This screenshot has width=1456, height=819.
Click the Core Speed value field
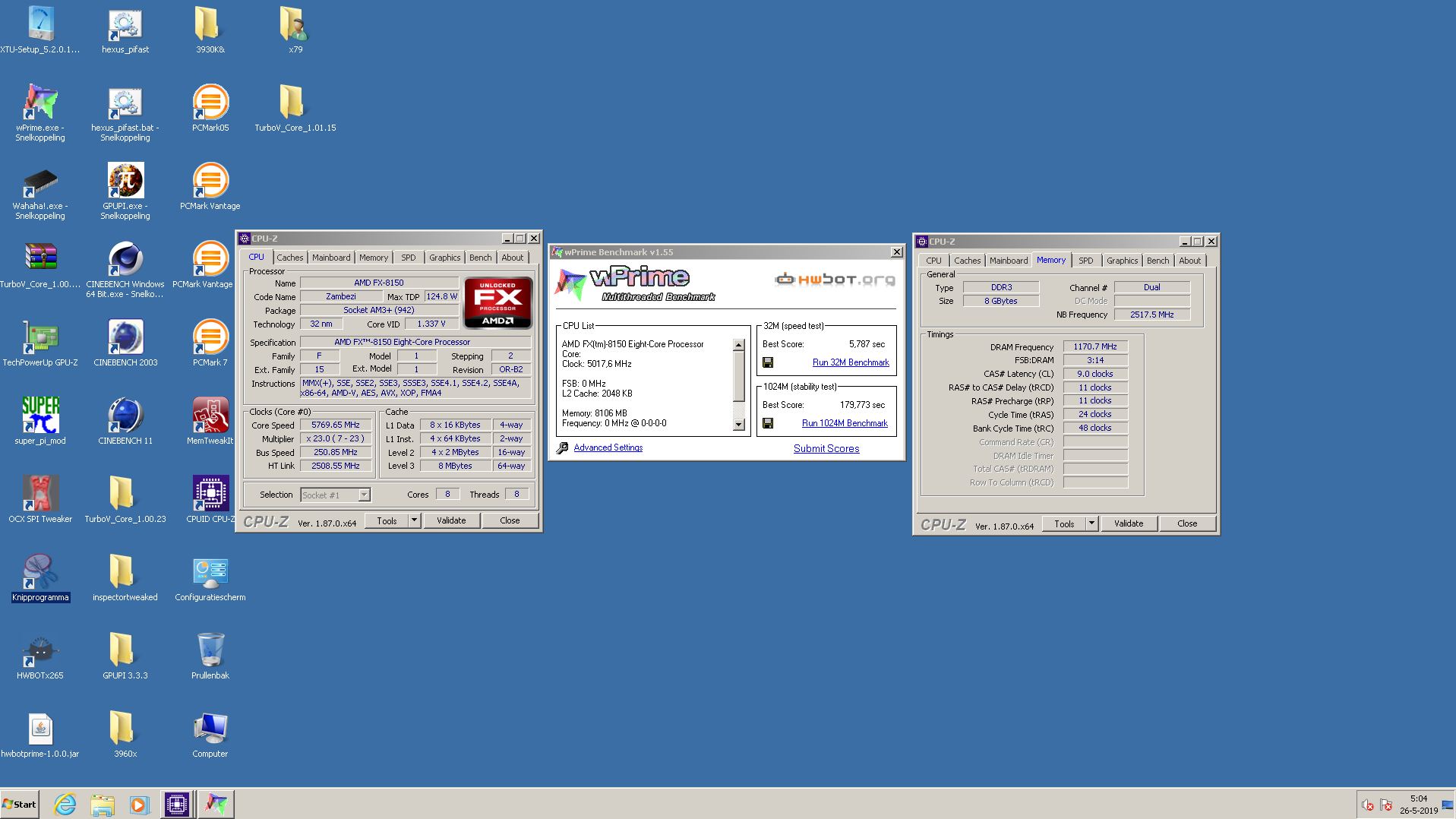[x=336, y=425]
